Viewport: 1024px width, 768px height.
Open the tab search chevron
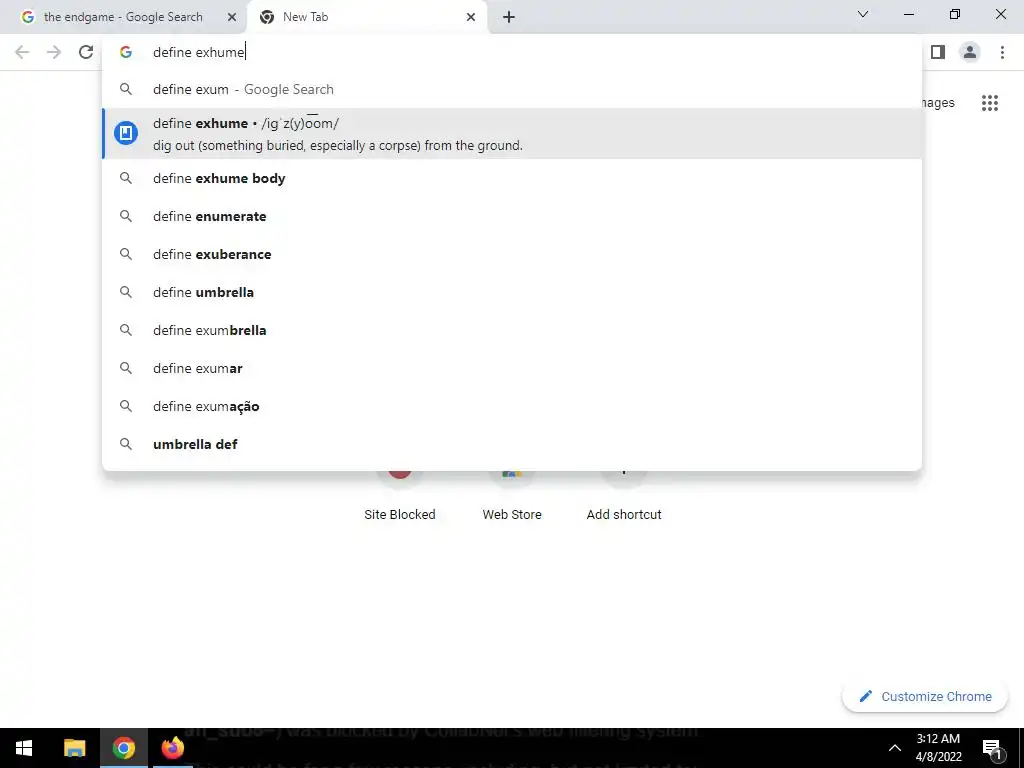click(x=863, y=14)
